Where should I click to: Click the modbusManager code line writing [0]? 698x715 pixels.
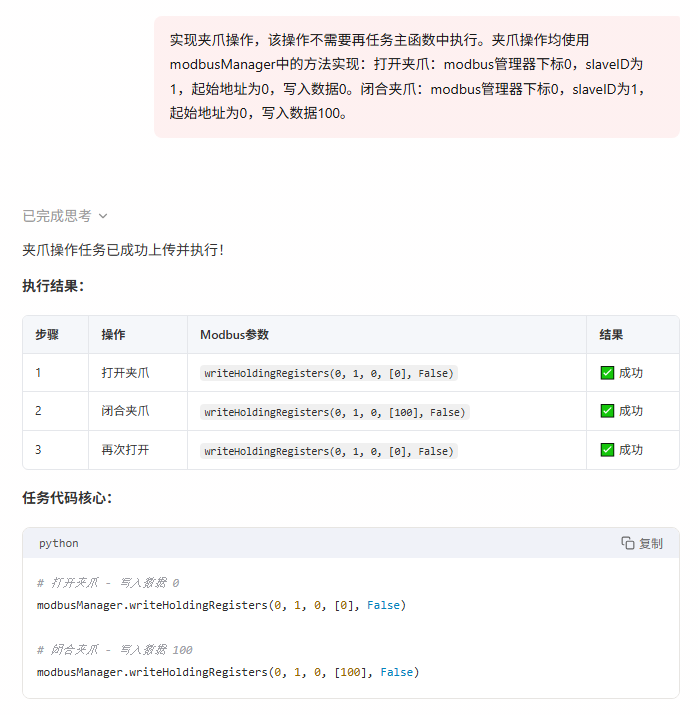coord(221,606)
